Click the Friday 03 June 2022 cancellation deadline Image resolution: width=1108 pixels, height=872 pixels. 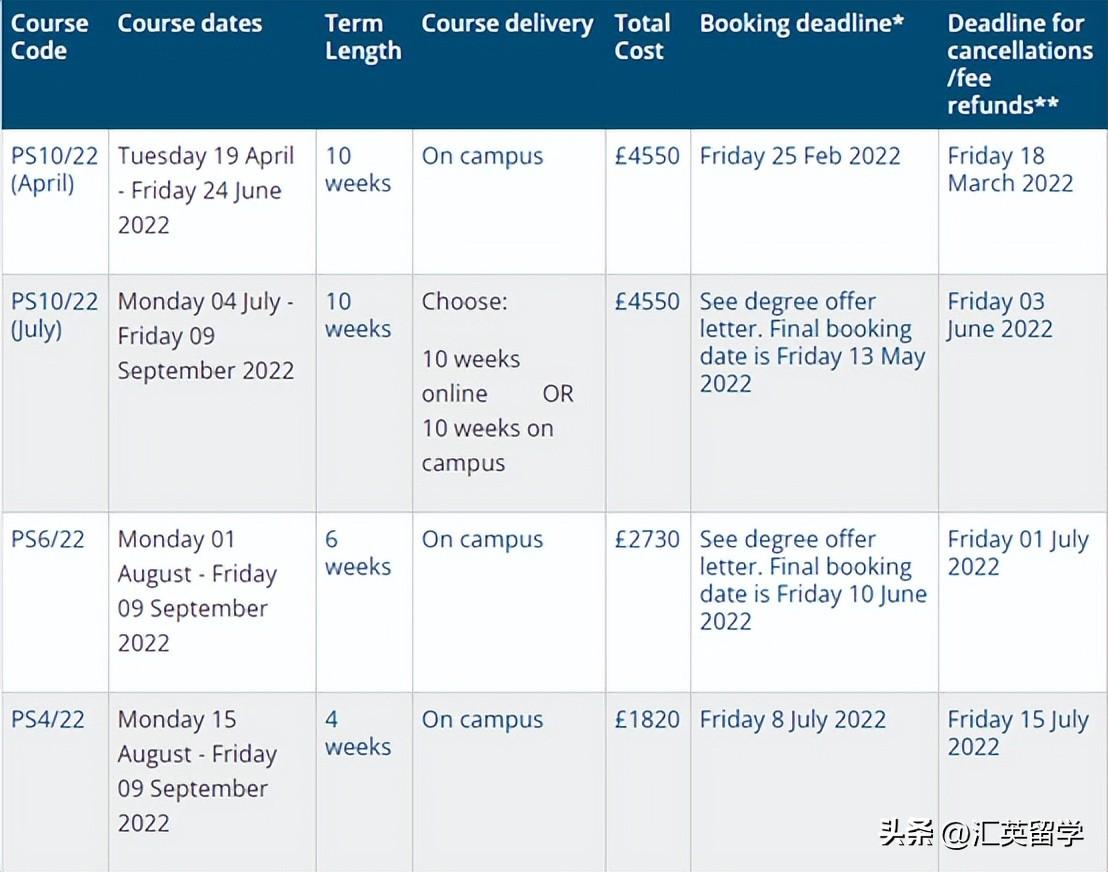click(1000, 315)
